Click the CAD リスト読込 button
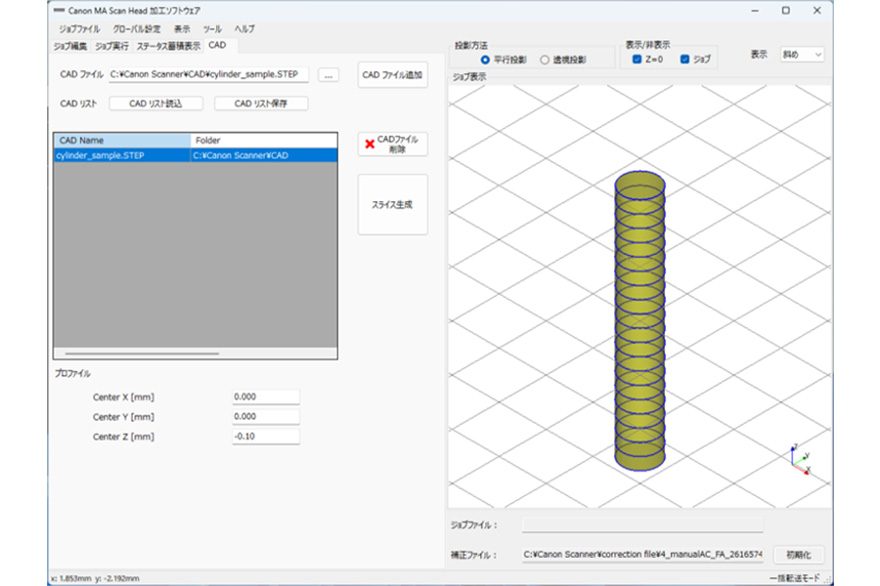Viewport: 880px width, 586px height. (155, 103)
